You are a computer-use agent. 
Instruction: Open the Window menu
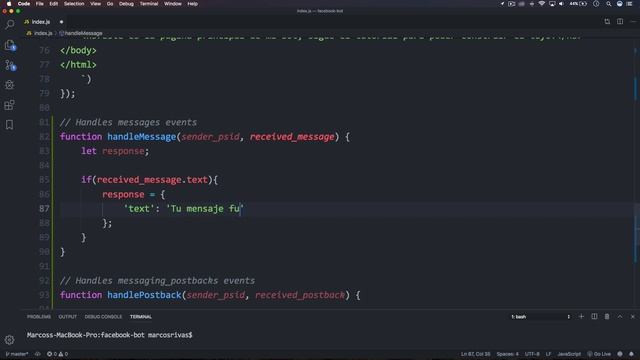coord(173,4)
